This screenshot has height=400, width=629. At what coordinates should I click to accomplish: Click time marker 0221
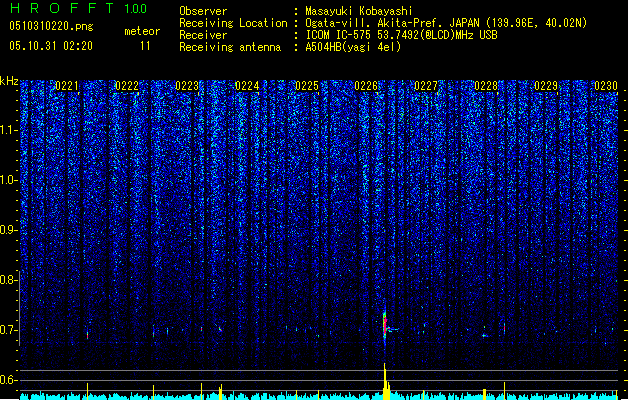coord(67,86)
